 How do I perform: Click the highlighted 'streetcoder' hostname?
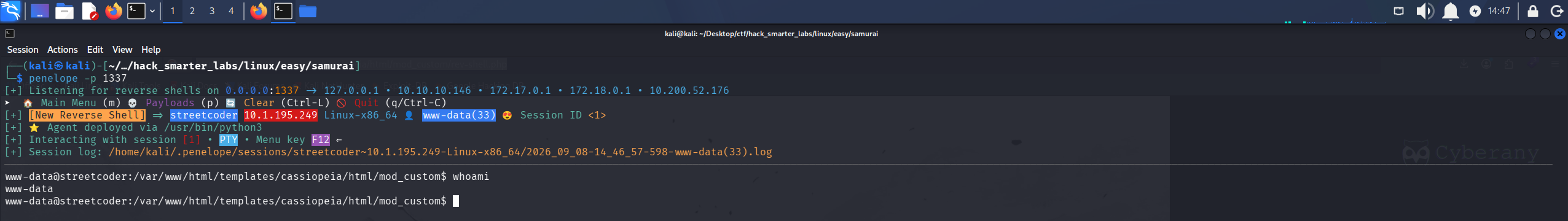[204, 115]
